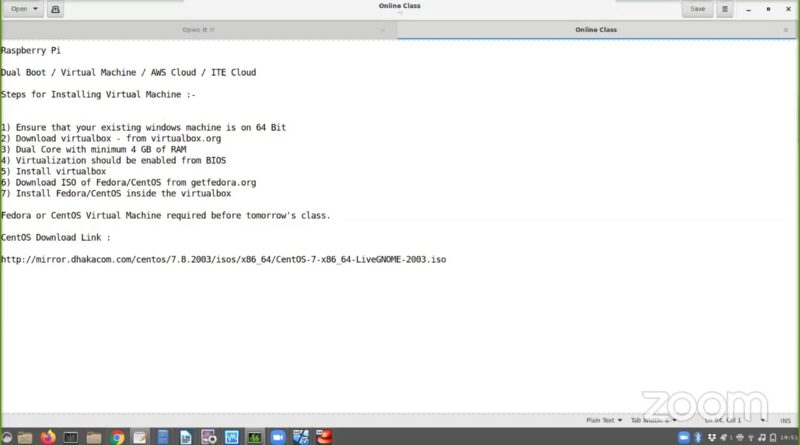The height and width of the screenshot is (445, 800).
Task: Click the 'Virtualization should be enabled from BIOS' line
Action: [113, 160]
